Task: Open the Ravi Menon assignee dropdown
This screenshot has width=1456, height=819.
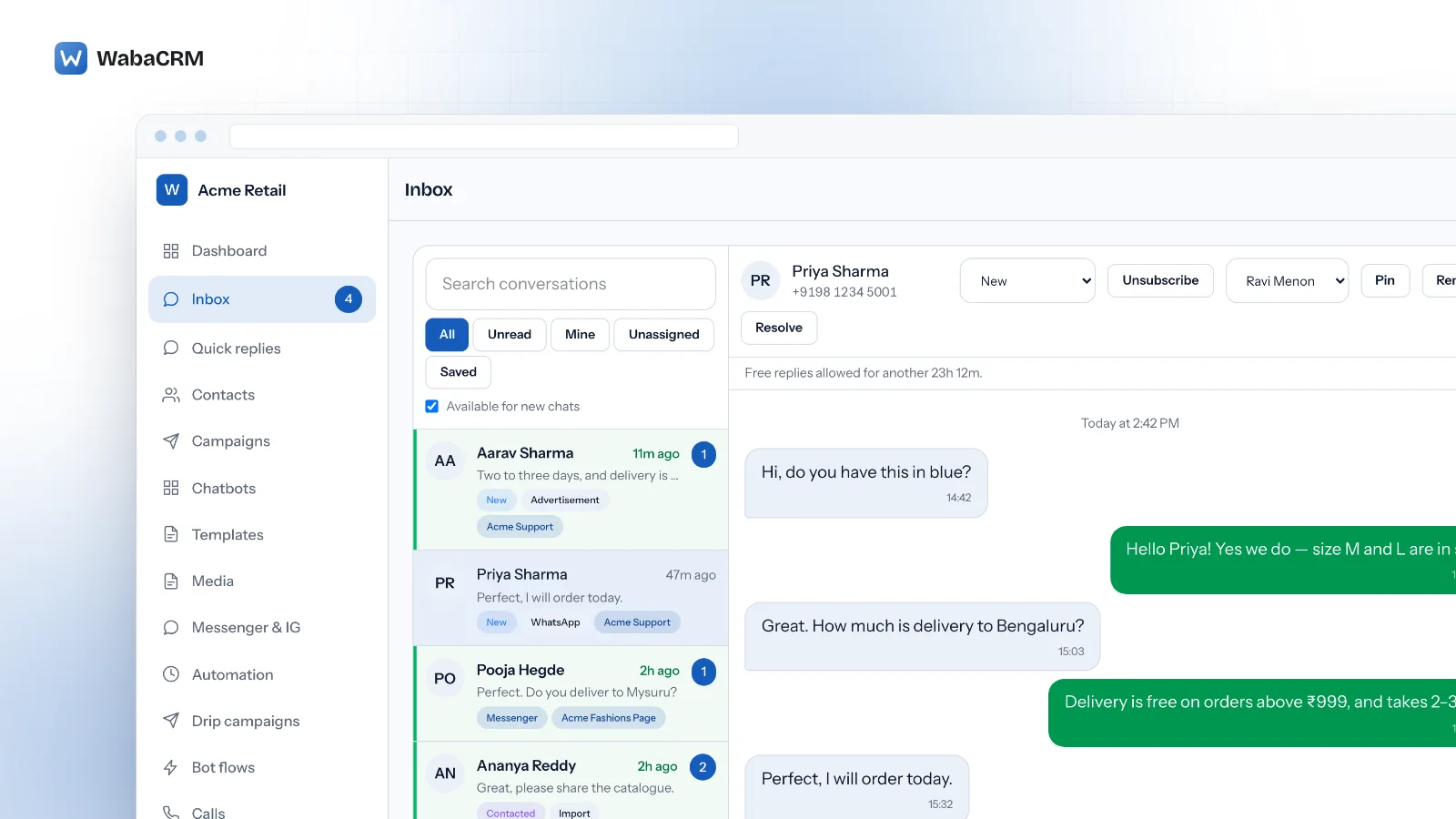Action: 1287,281
